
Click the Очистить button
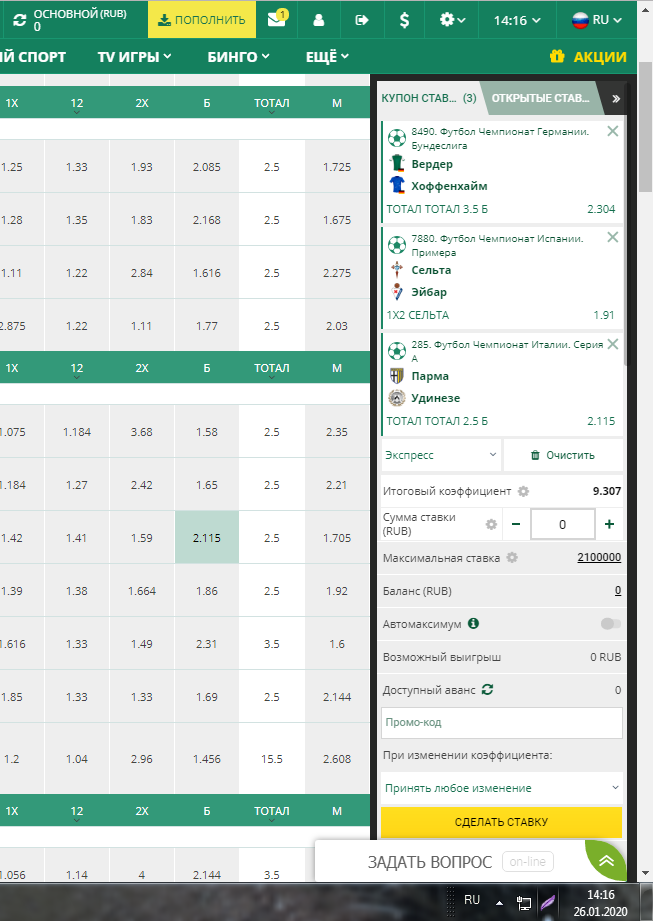(562, 455)
